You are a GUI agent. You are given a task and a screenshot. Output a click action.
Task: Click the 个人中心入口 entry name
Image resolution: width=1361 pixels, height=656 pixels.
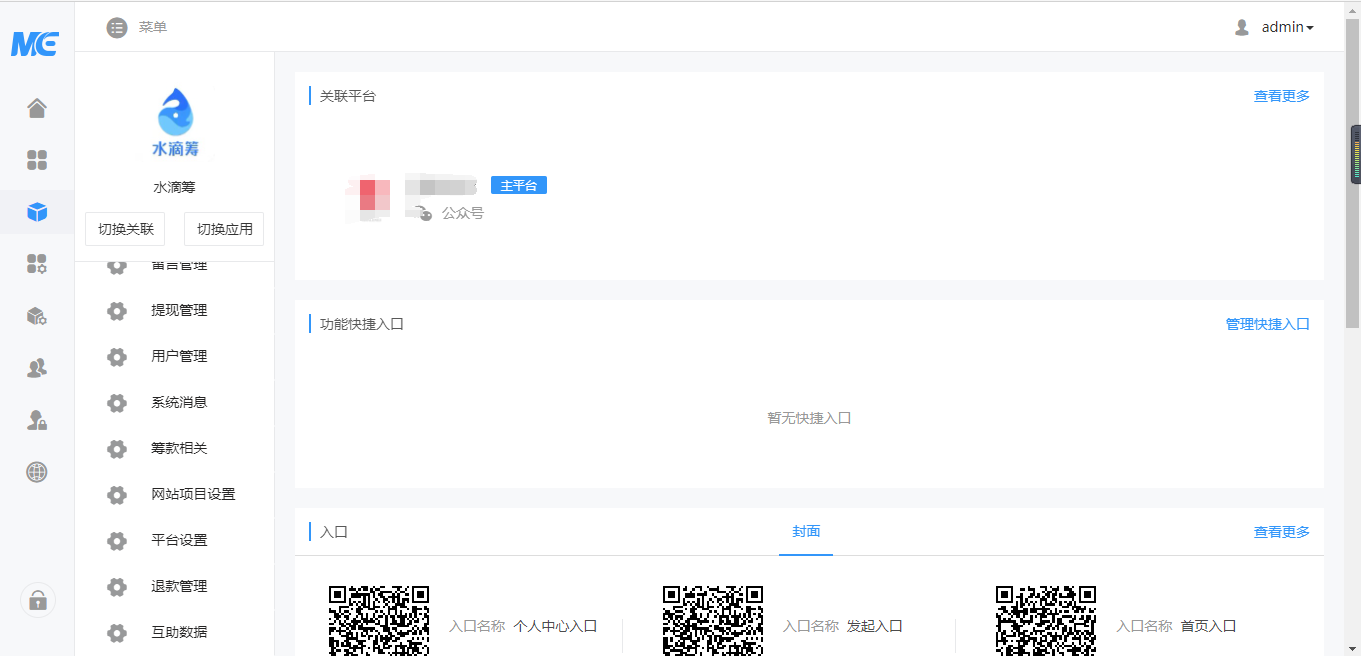pyautogui.click(x=555, y=626)
